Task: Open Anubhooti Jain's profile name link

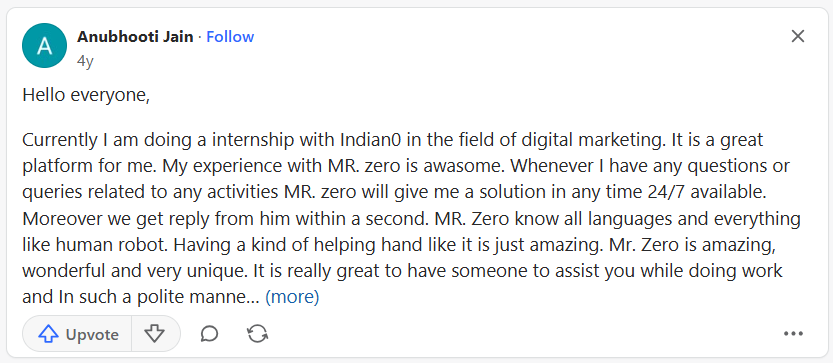Action: 135,37
